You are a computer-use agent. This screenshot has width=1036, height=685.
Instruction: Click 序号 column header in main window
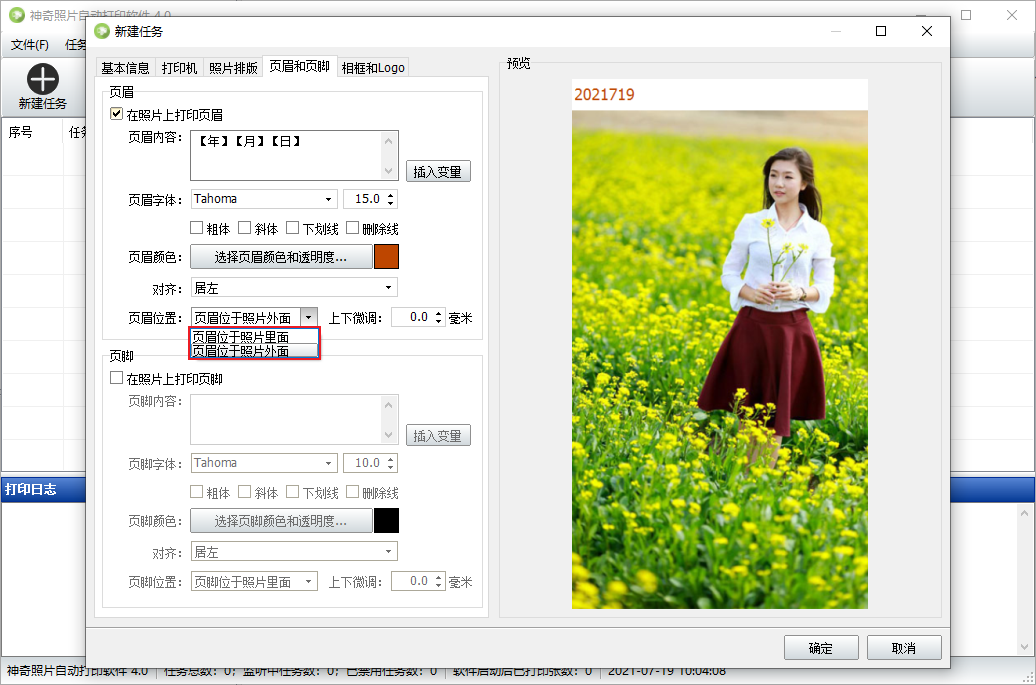click(20, 132)
